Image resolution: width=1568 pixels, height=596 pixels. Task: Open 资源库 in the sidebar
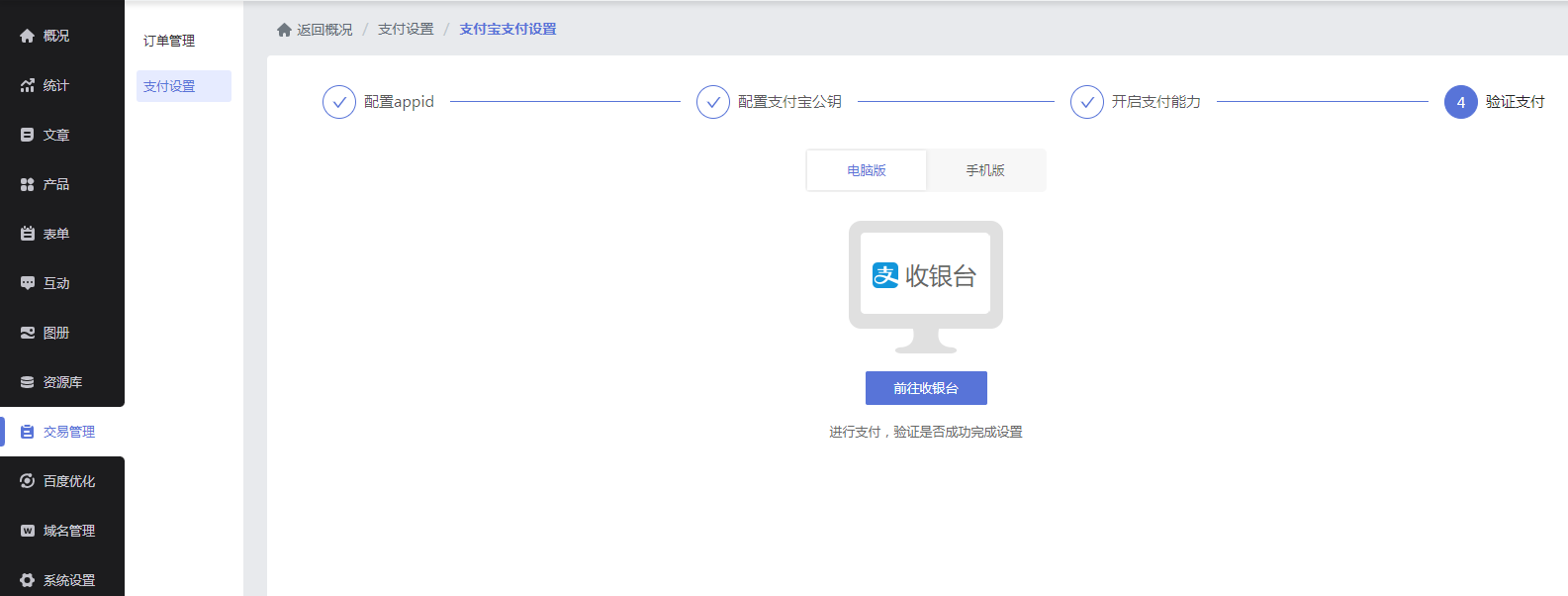coord(62,382)
